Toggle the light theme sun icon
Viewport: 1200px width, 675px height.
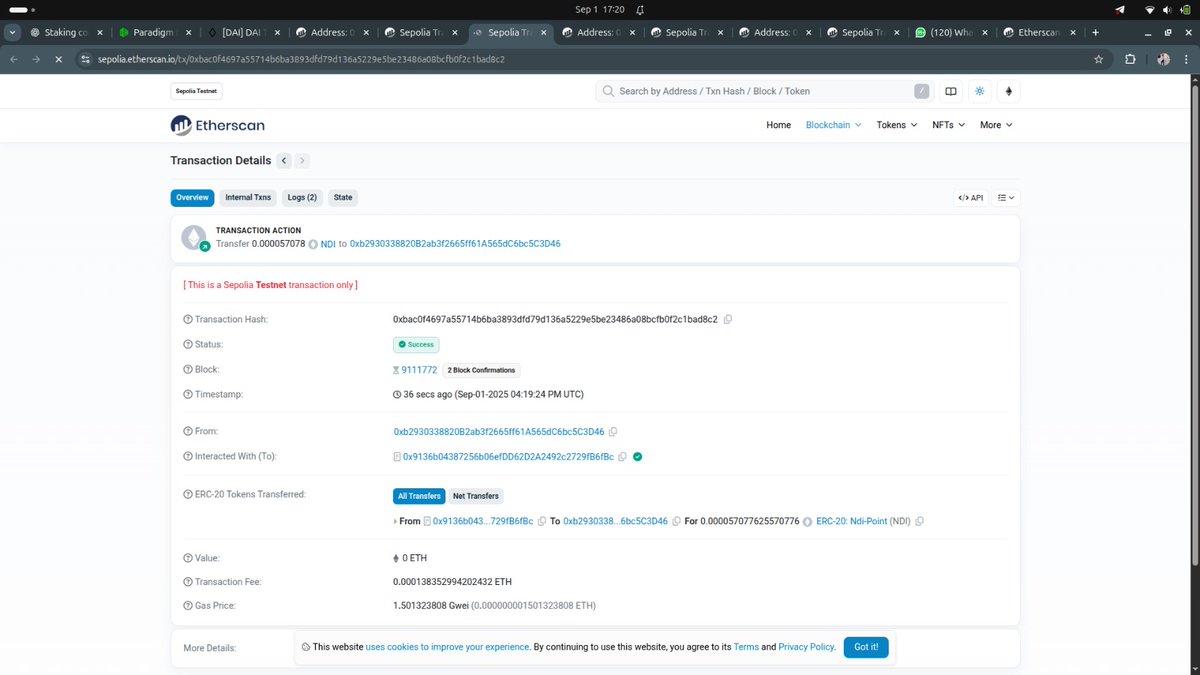tap(980, 91)
